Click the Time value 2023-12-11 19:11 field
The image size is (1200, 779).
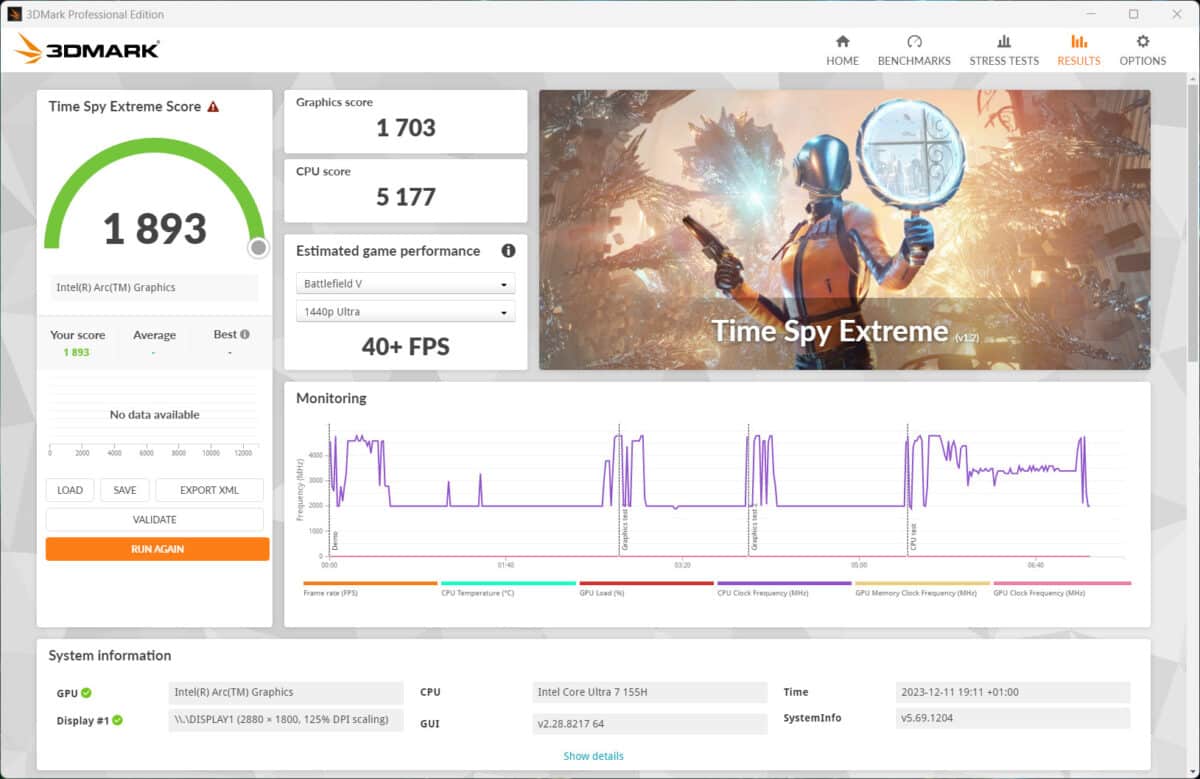[x=1013, y=692]
